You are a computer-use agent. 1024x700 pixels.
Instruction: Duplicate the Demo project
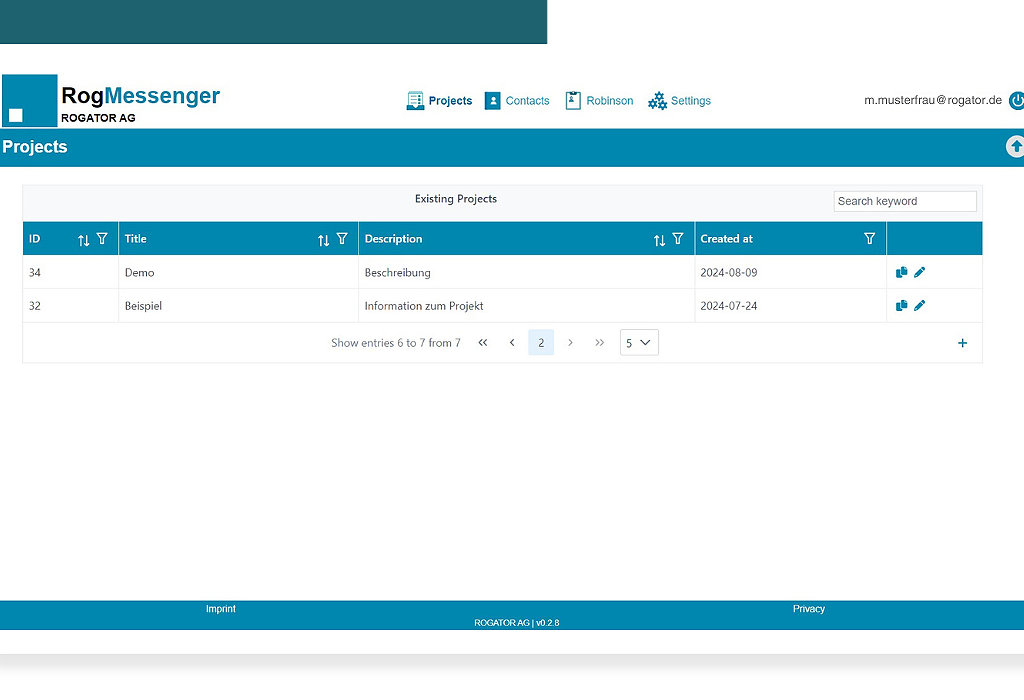click(x=901, y=272)
